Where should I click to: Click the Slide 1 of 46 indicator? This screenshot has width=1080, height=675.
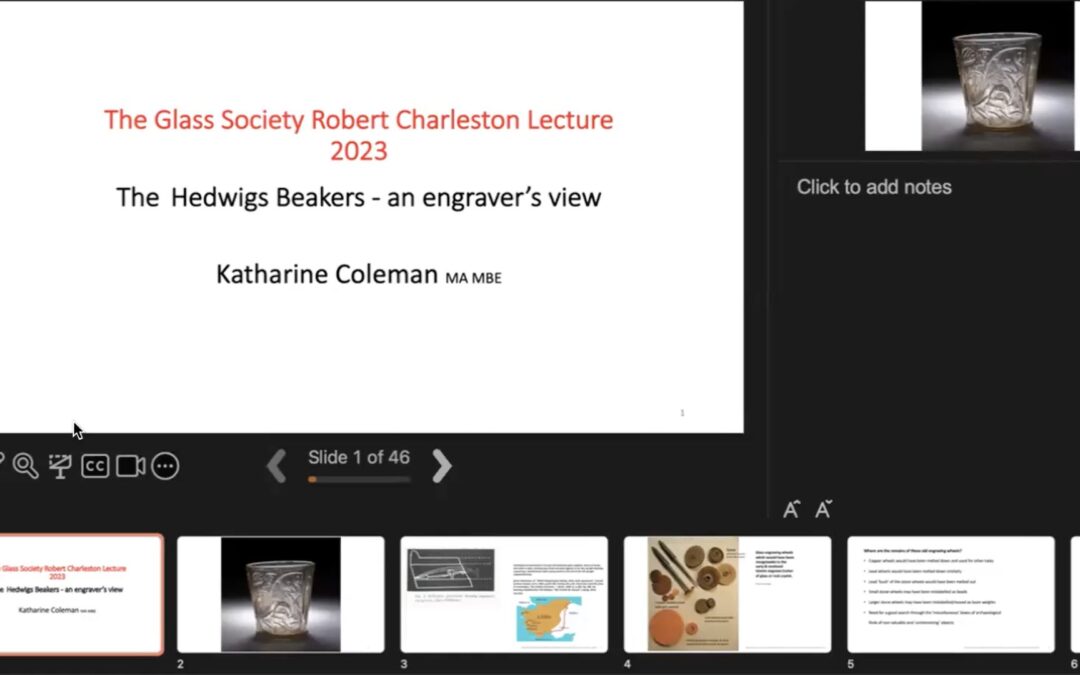coord(359,457)
